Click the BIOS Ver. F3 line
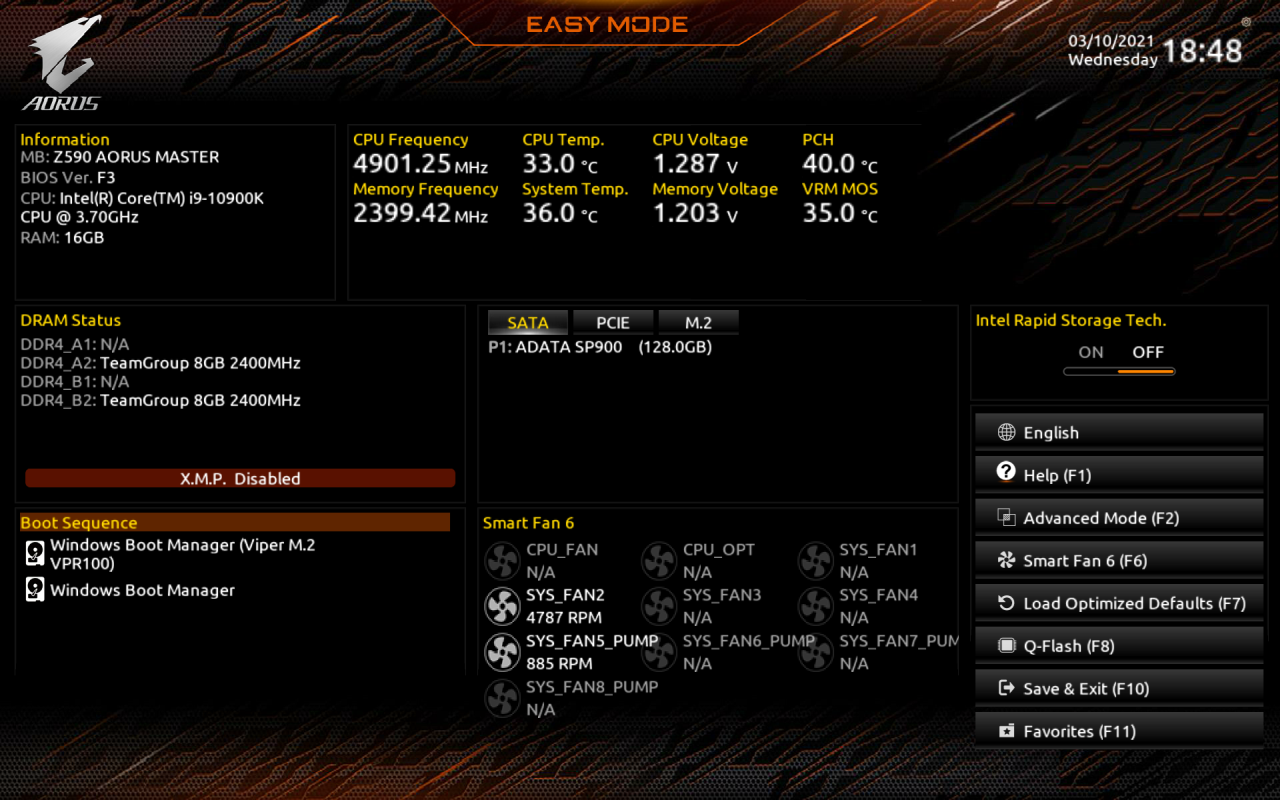1280x800 pixels. click(x=68, y=178)
